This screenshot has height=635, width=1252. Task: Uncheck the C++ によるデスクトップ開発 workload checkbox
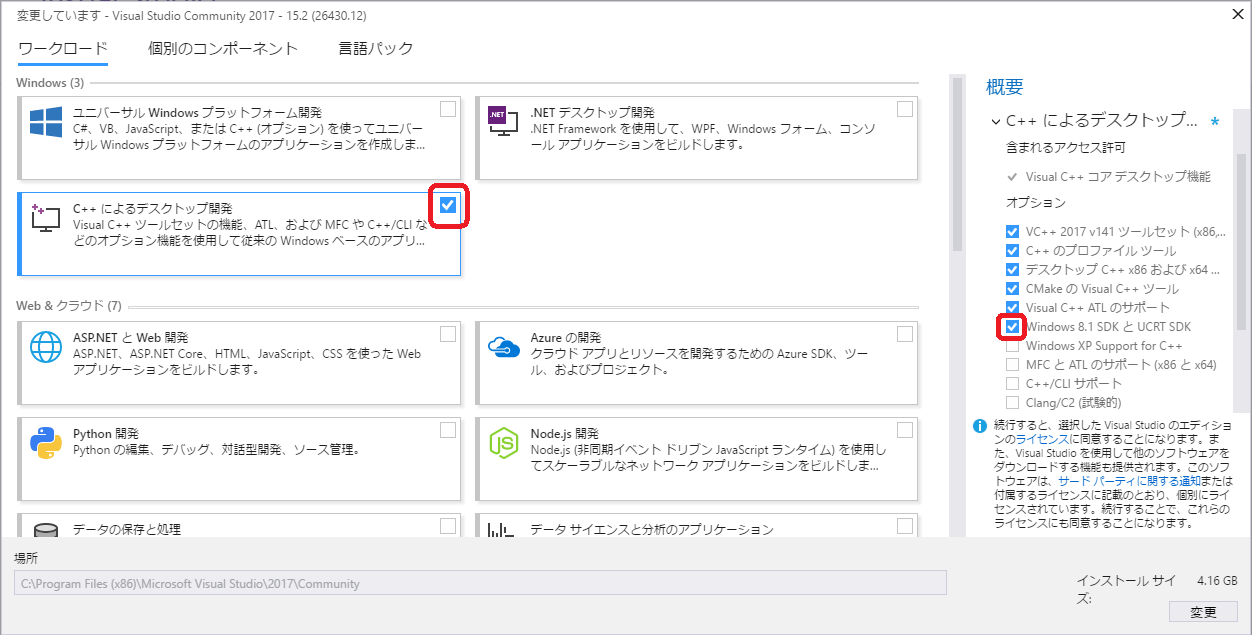[x=448, y=205]
